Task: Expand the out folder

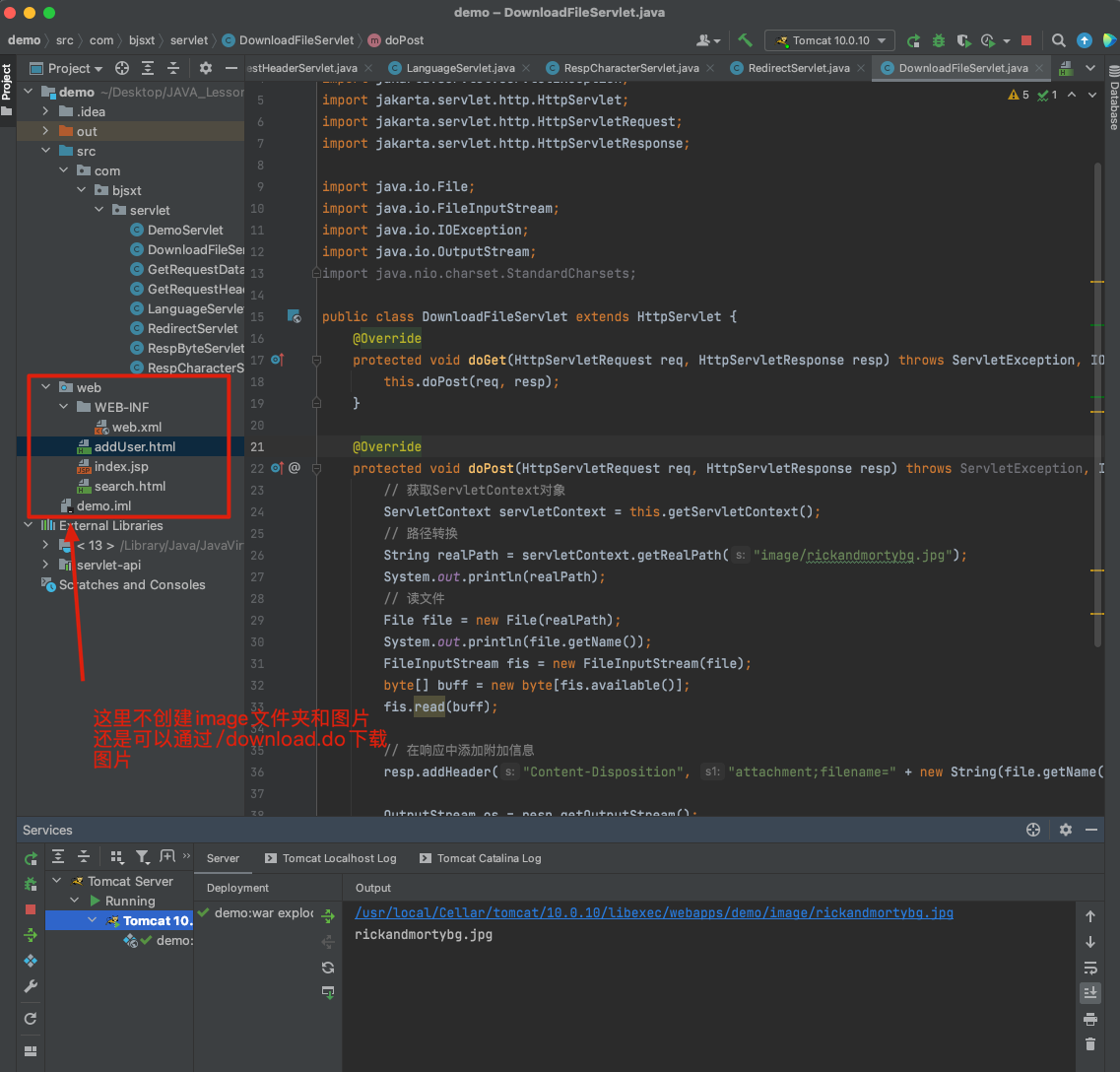Action: (x=45, y=131)
